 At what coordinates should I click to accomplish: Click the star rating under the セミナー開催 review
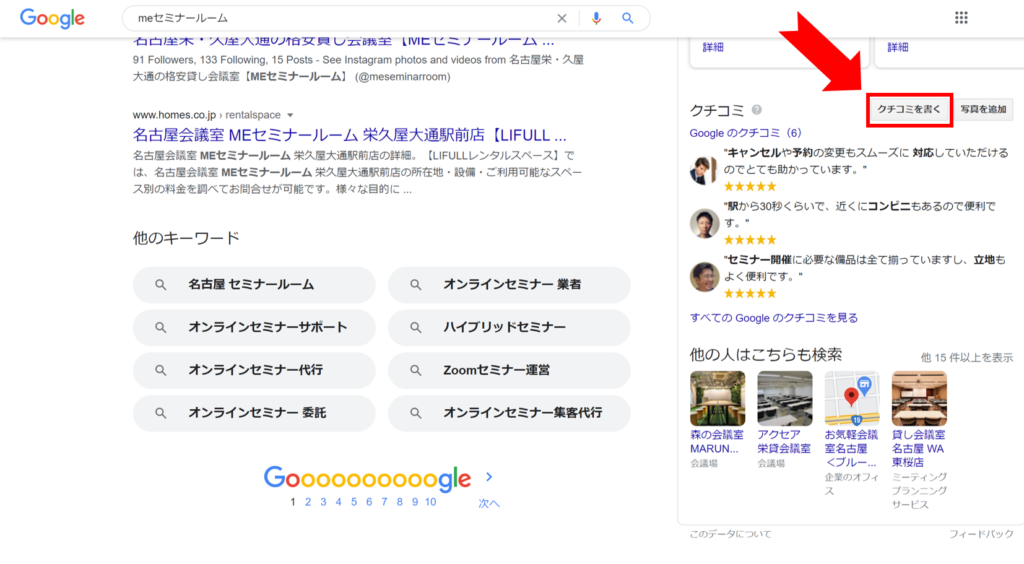[750, 294]
